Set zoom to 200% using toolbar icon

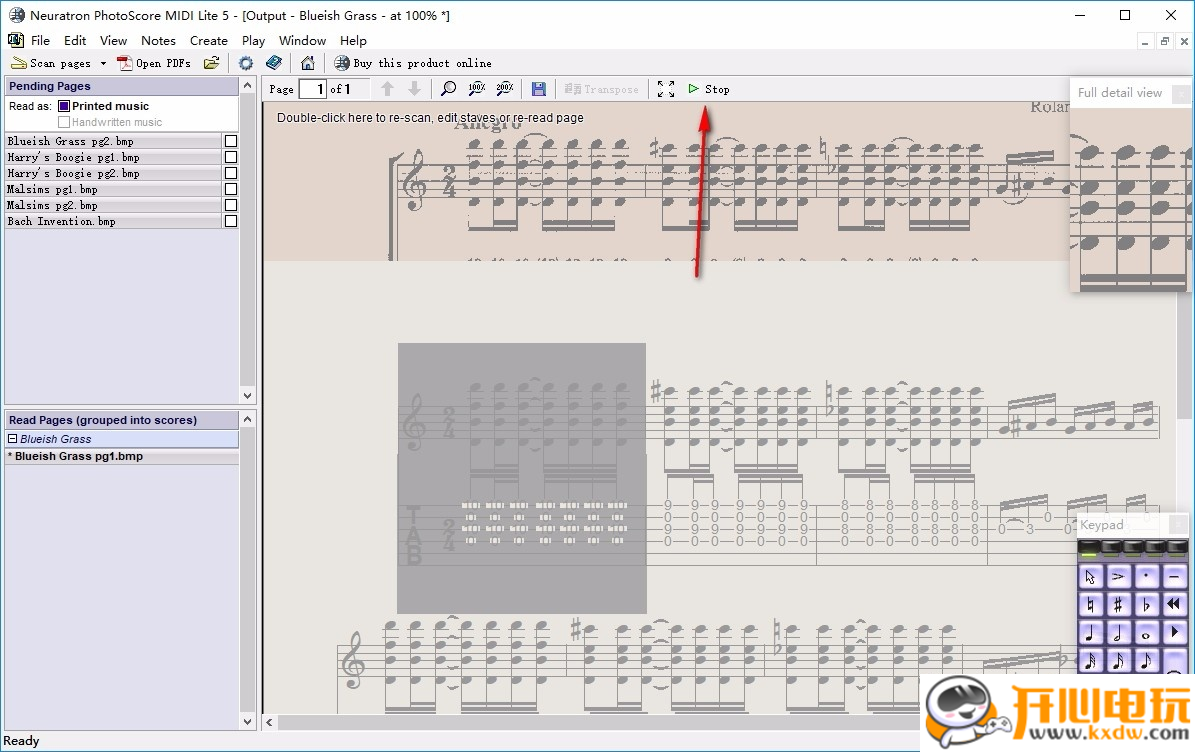[x=505, y=89]
